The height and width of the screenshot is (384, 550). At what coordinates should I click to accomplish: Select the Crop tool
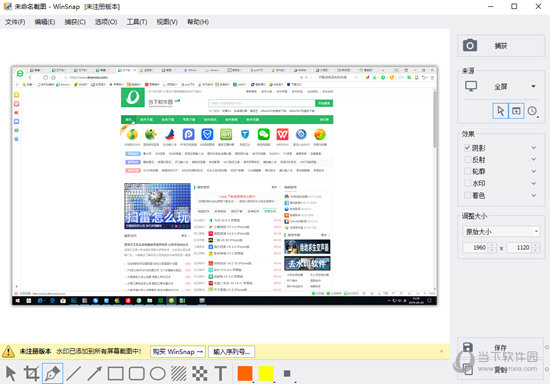pyautogui.click(x=32, y=373)
